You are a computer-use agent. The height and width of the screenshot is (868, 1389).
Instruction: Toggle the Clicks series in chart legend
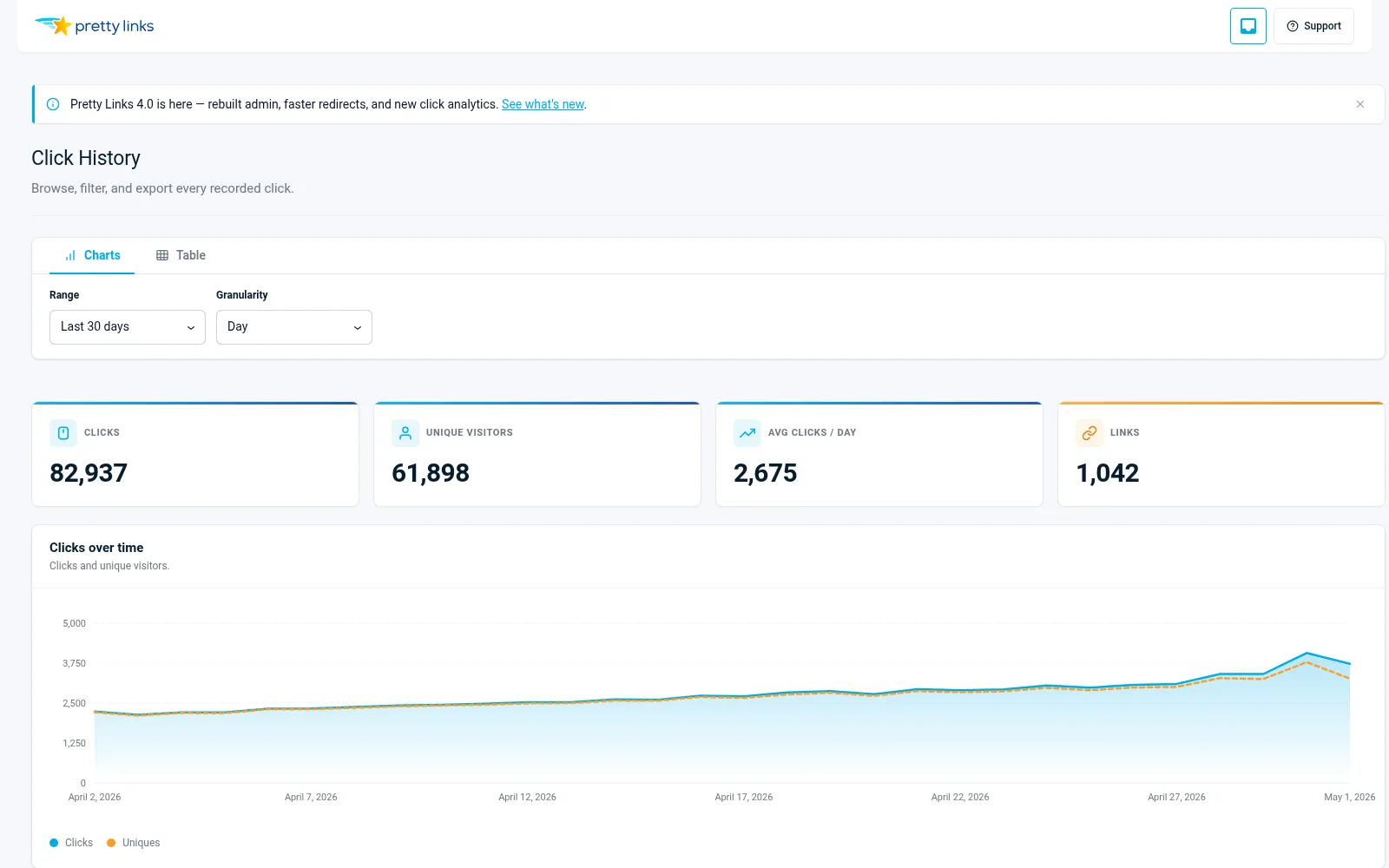71,843
